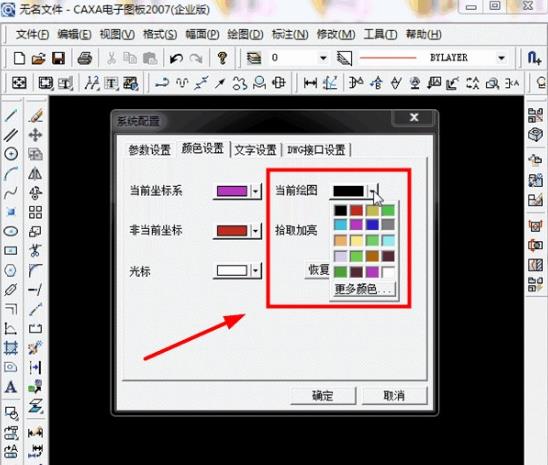Open 光标 color dropdown arrow
Image resolution: width=548 pixels, height=465 pixels.
pos(255,271)
